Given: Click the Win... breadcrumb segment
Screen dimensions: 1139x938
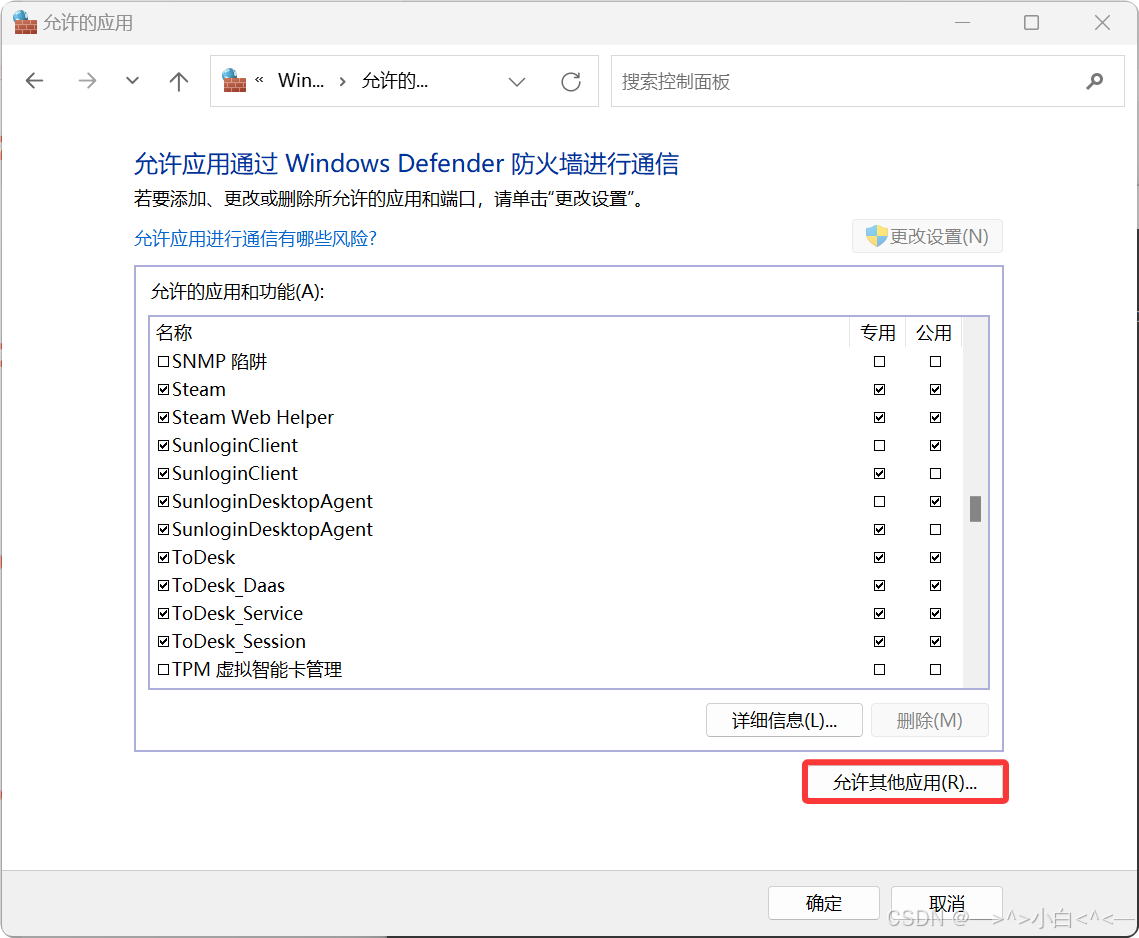Looking at the screenshot, I should pyautogui.click(x=301, y=81).
